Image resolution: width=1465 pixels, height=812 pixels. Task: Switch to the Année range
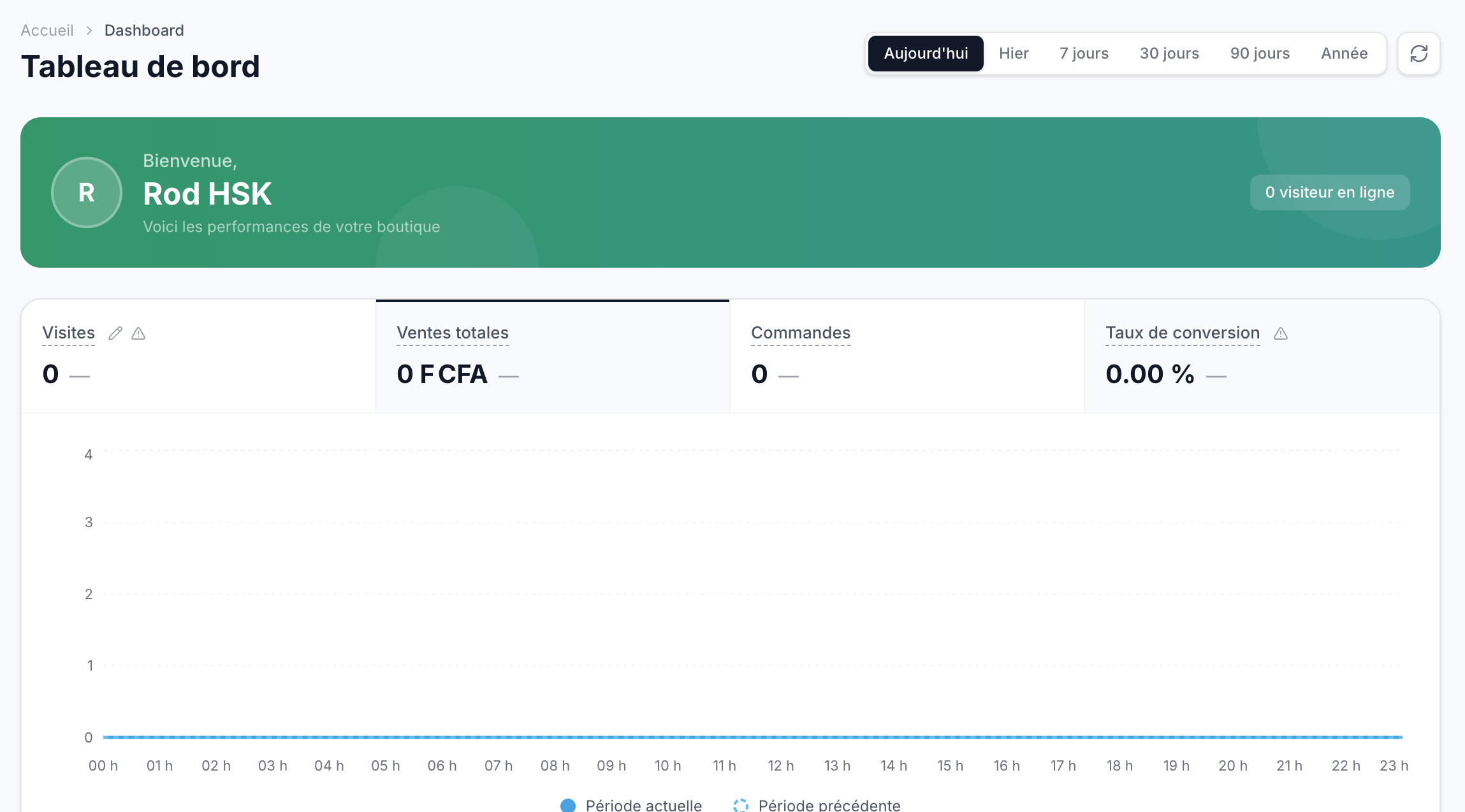1344,54
